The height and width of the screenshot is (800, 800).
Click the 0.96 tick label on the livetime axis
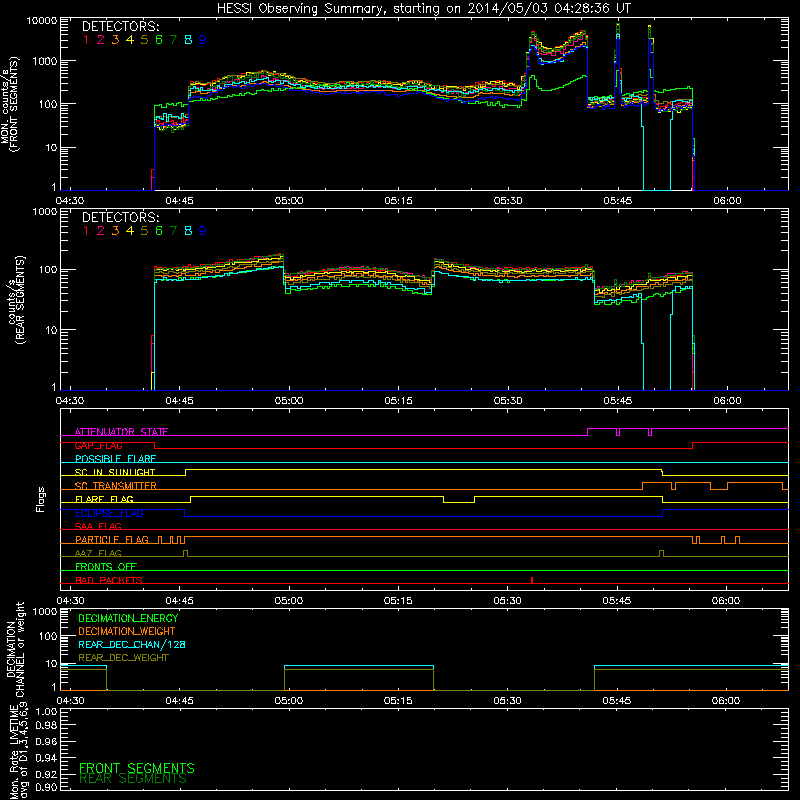(x=46, y=741)
